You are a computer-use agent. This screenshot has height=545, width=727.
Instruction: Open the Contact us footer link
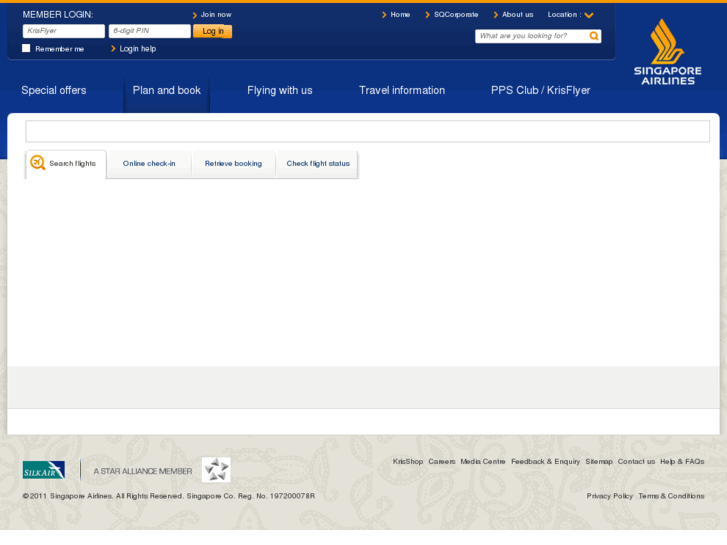point(636,462)
